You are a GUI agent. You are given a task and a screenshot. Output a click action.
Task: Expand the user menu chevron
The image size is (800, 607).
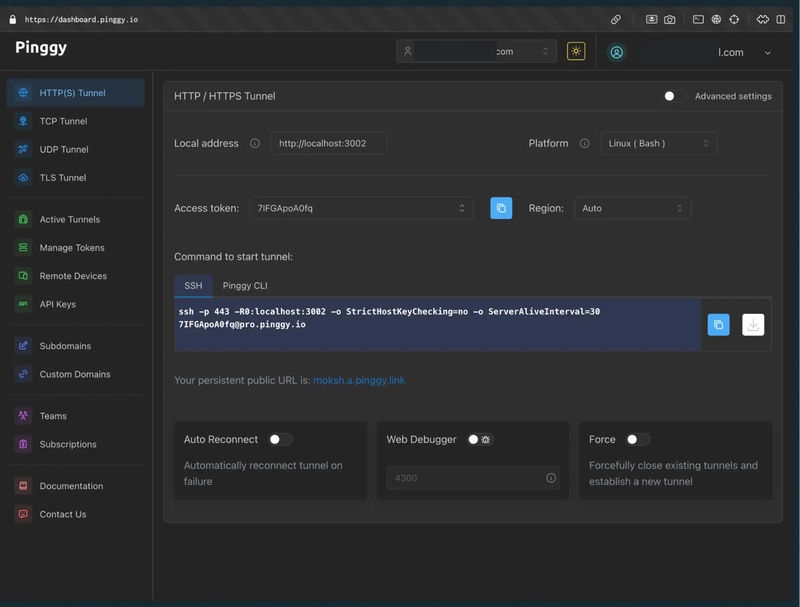coord(767,53)
